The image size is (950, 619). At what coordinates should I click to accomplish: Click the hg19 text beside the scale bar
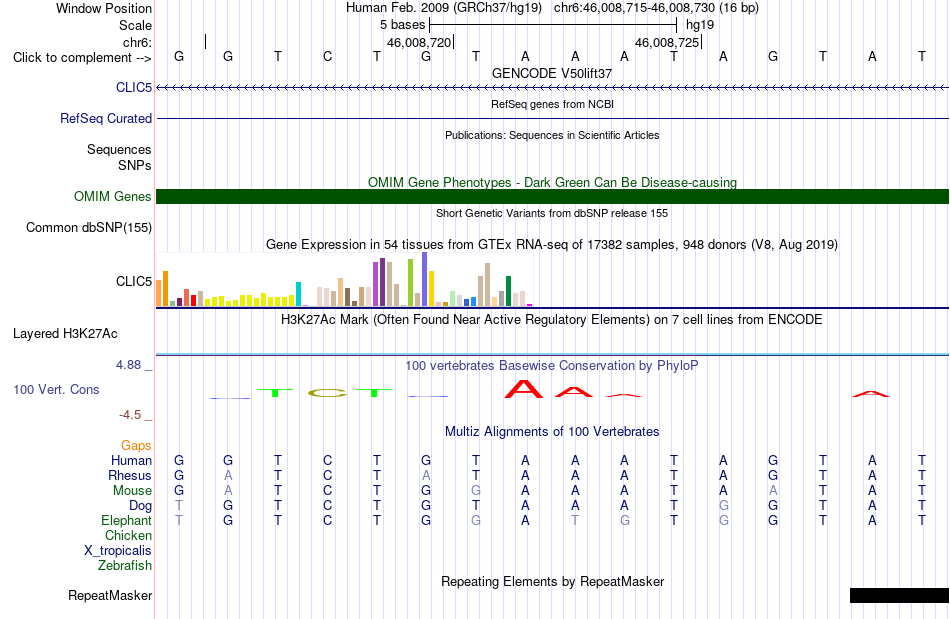700,25
